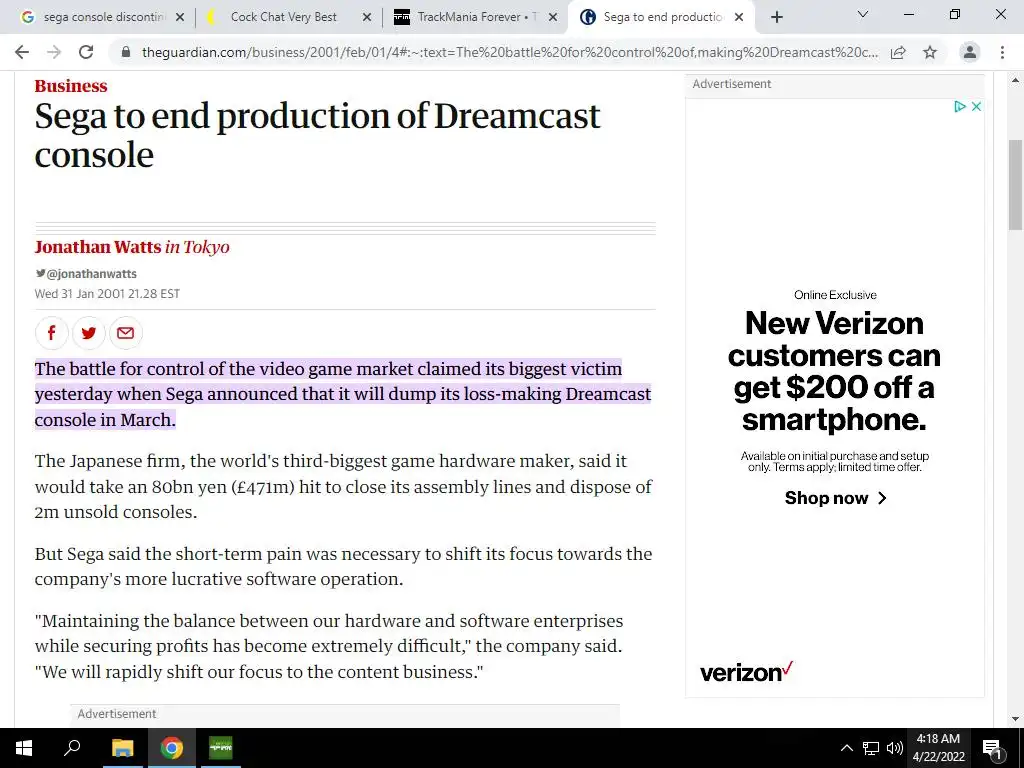Click the Wed 31 Jan 2001 timestamp

point(107,294)
